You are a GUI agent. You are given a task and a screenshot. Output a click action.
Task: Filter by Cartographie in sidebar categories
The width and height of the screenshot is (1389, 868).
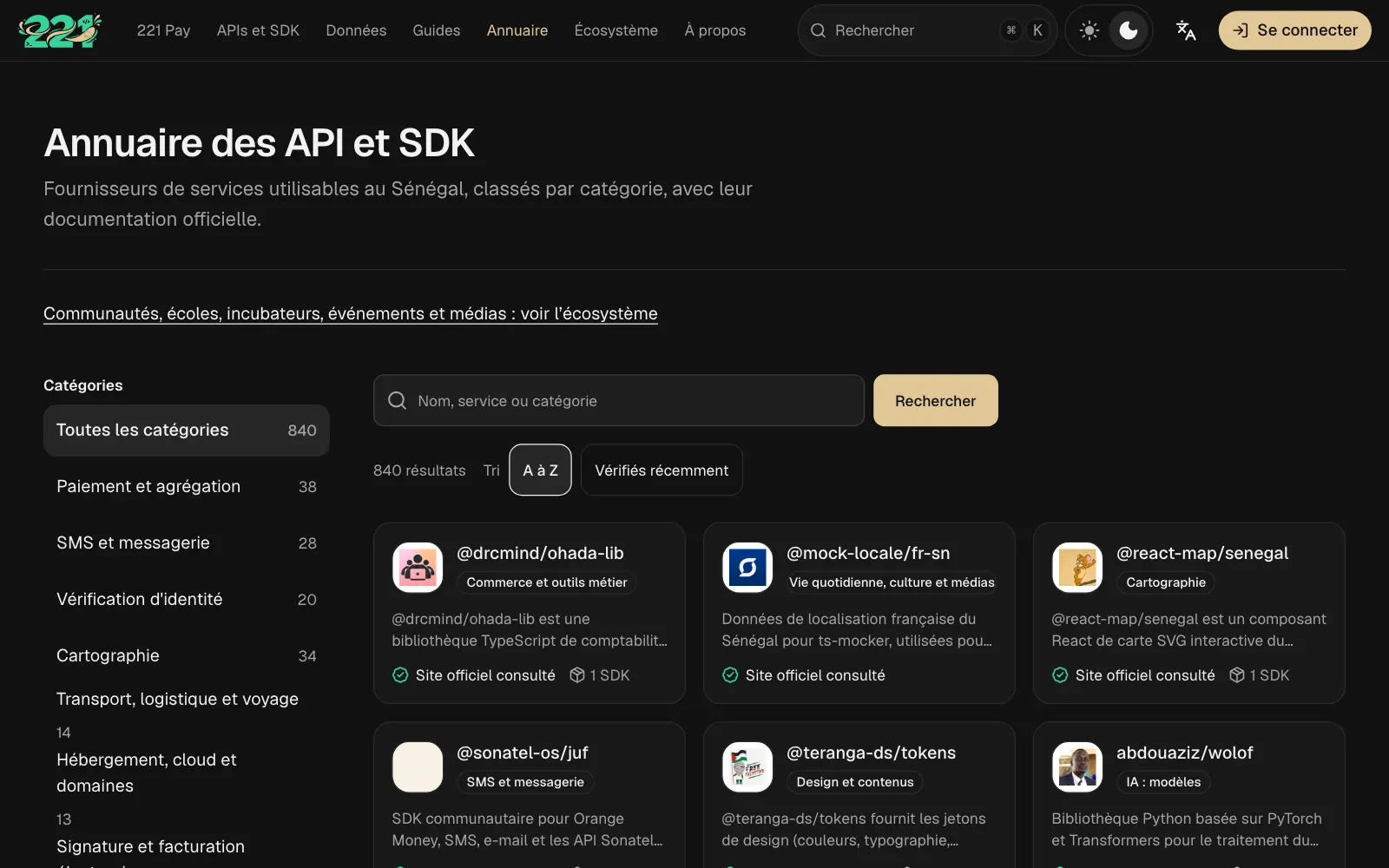click(x=187, y=656)
